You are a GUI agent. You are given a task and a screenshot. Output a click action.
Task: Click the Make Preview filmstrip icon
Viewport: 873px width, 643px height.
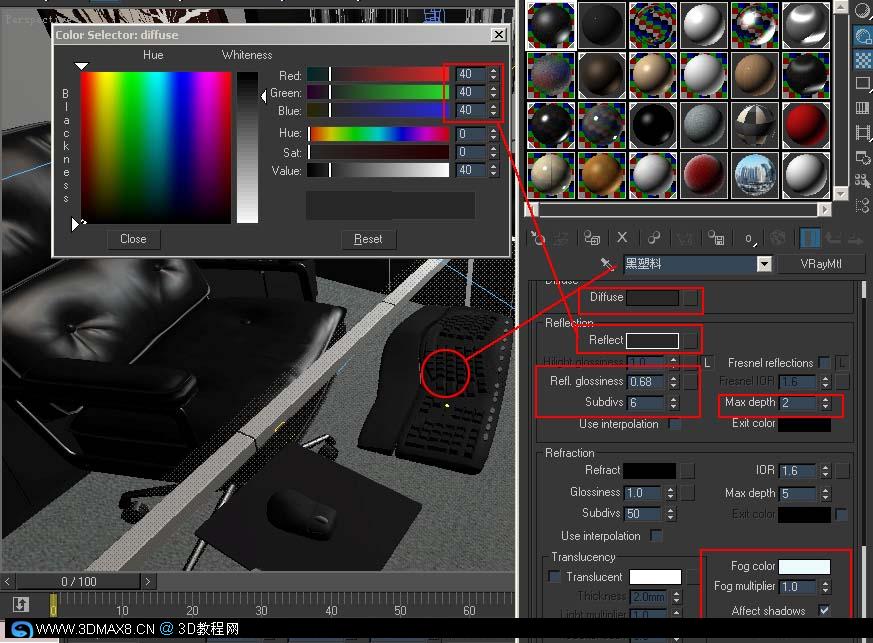click(x=862, y=133)
